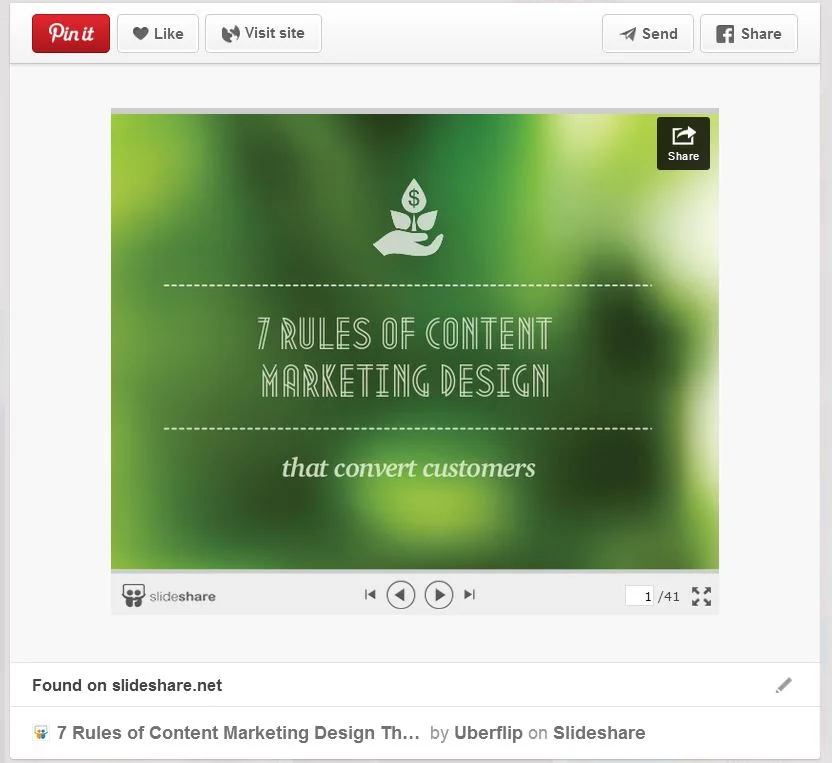
Task: Click the red Pin it button
Action: [71, 33]
